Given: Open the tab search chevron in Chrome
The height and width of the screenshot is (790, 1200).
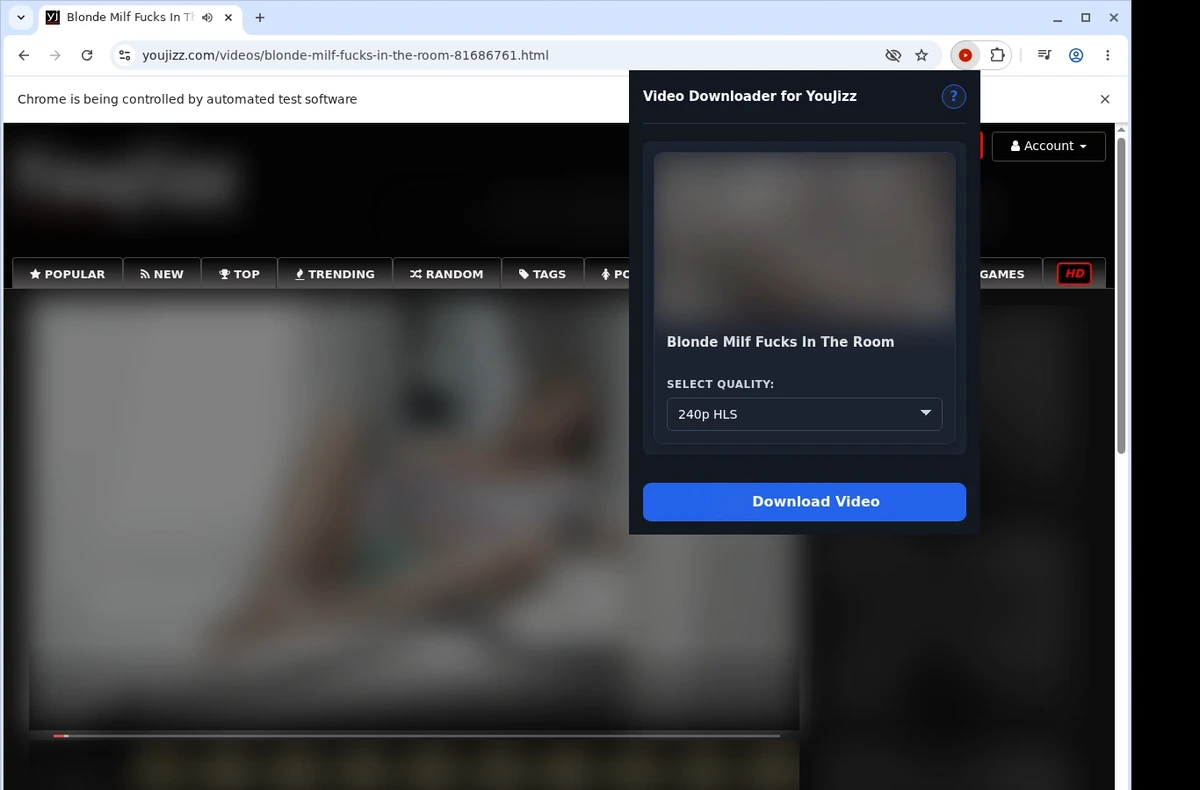Looking at the screenshot, I should pyautogui.click(x=21, y=18).
